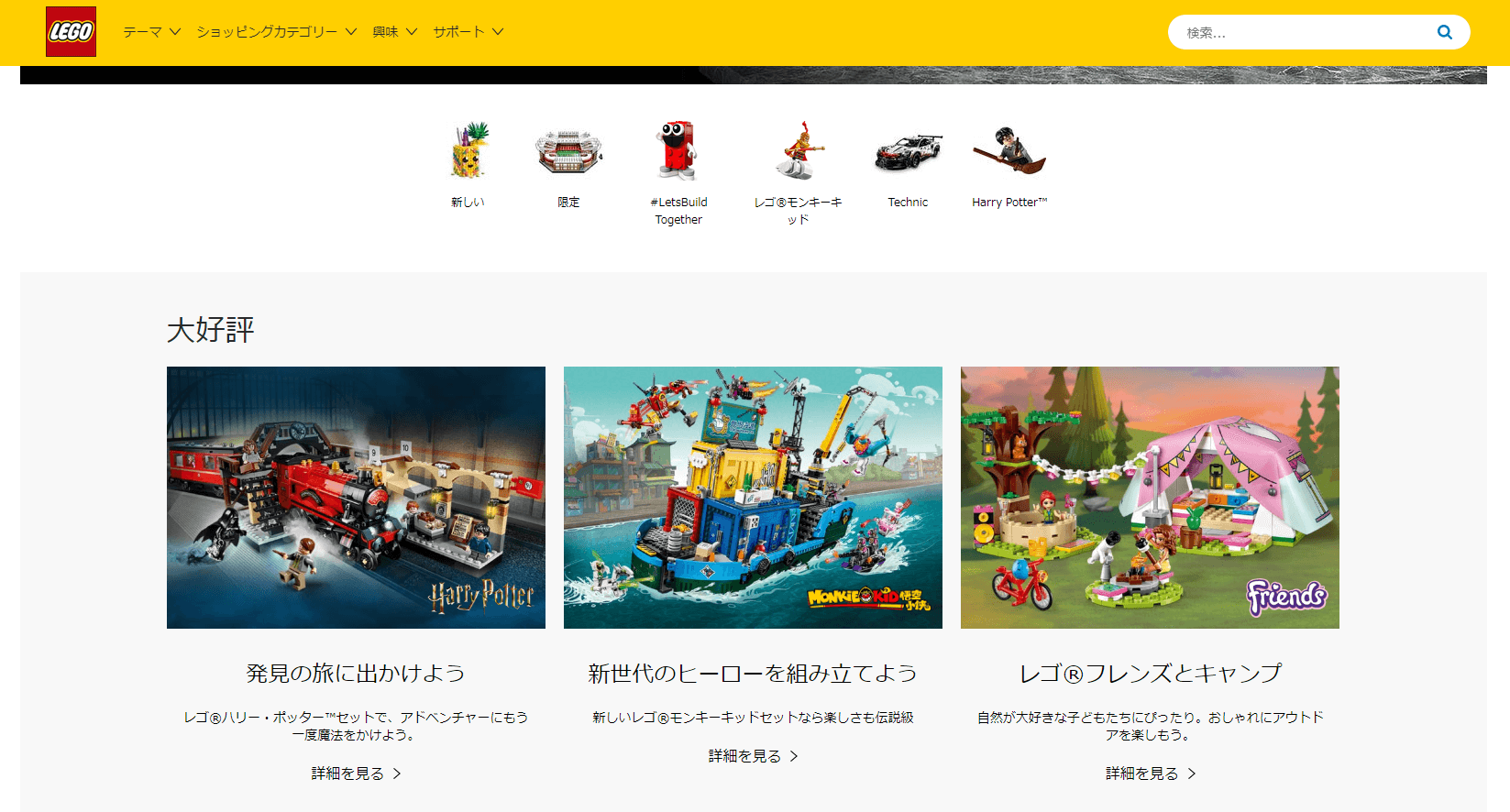This screenshot has height=812, width=1510.
Task: Click the 限定 category label
Action: tap(568, 203)
